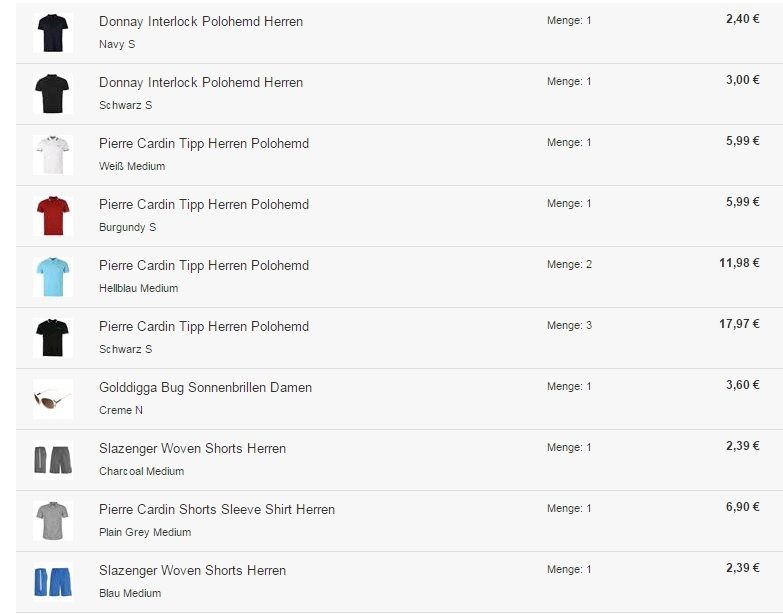Click the Golddigga sunglasses image
This screenshot has height=614, width=783.
[x=52, y=400]
